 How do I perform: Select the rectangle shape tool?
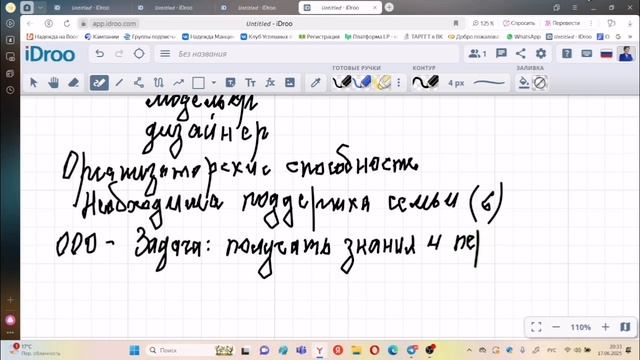click(x=198, y=83)
